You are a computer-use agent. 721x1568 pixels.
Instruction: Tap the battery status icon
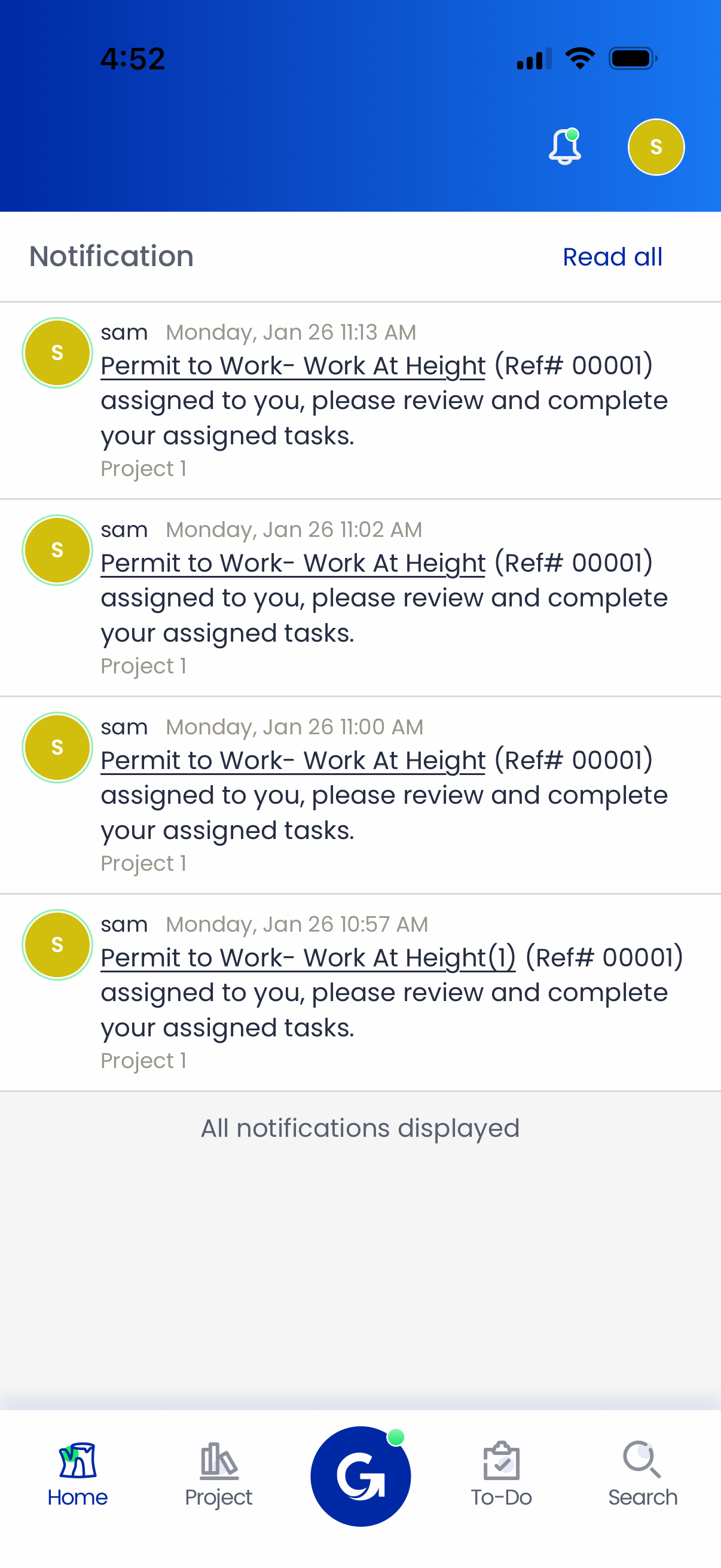pyautogui.click(x=632, y=59)
